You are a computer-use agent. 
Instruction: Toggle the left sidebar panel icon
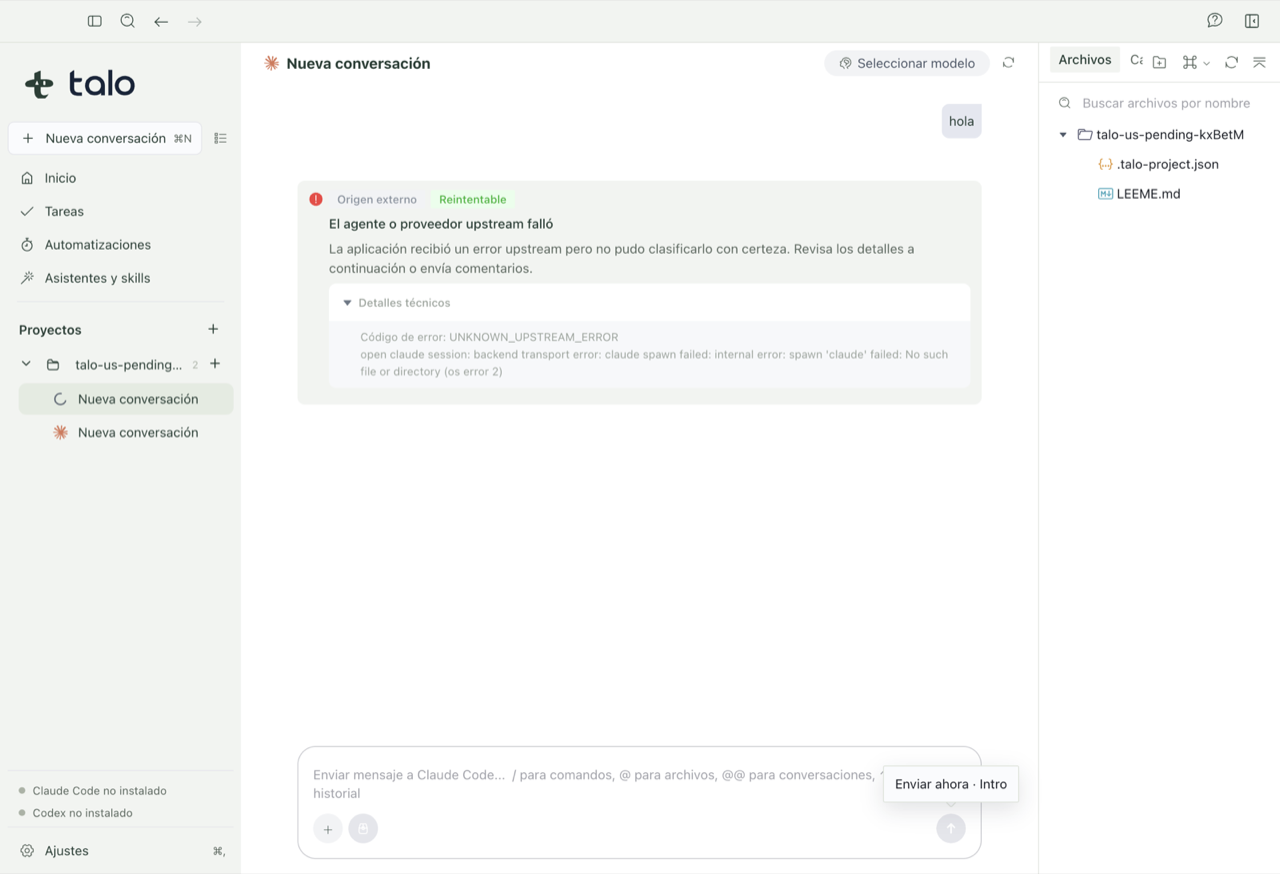95,21
